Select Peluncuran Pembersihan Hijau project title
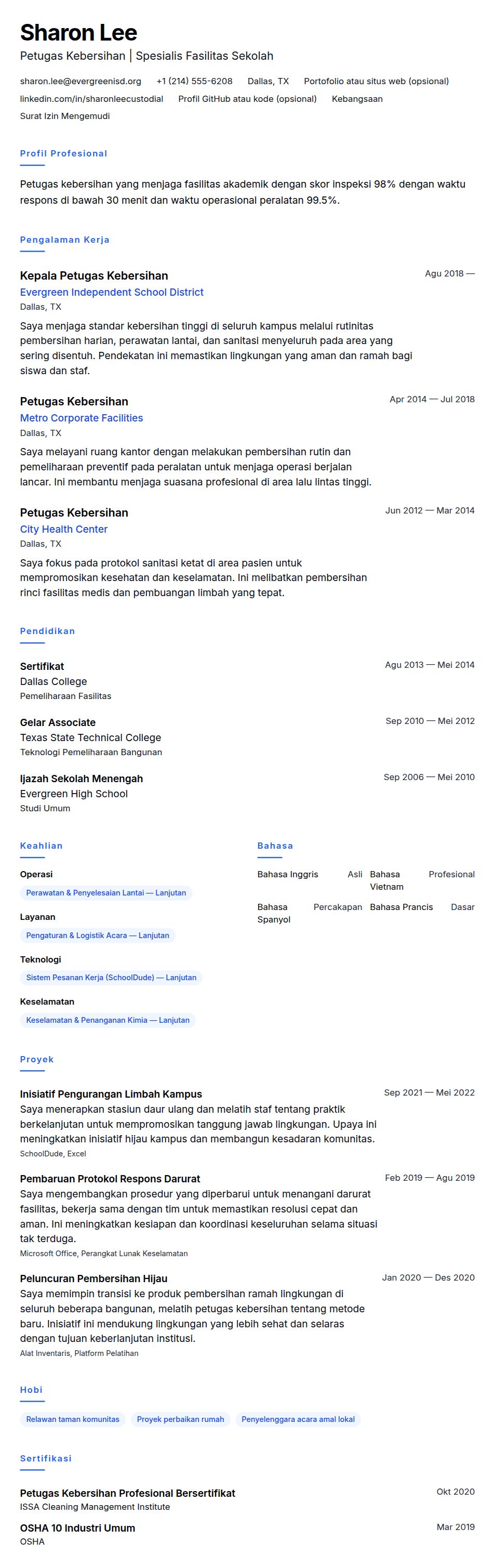Viewport: 495px width, 1568px height. pos(93,1279)
